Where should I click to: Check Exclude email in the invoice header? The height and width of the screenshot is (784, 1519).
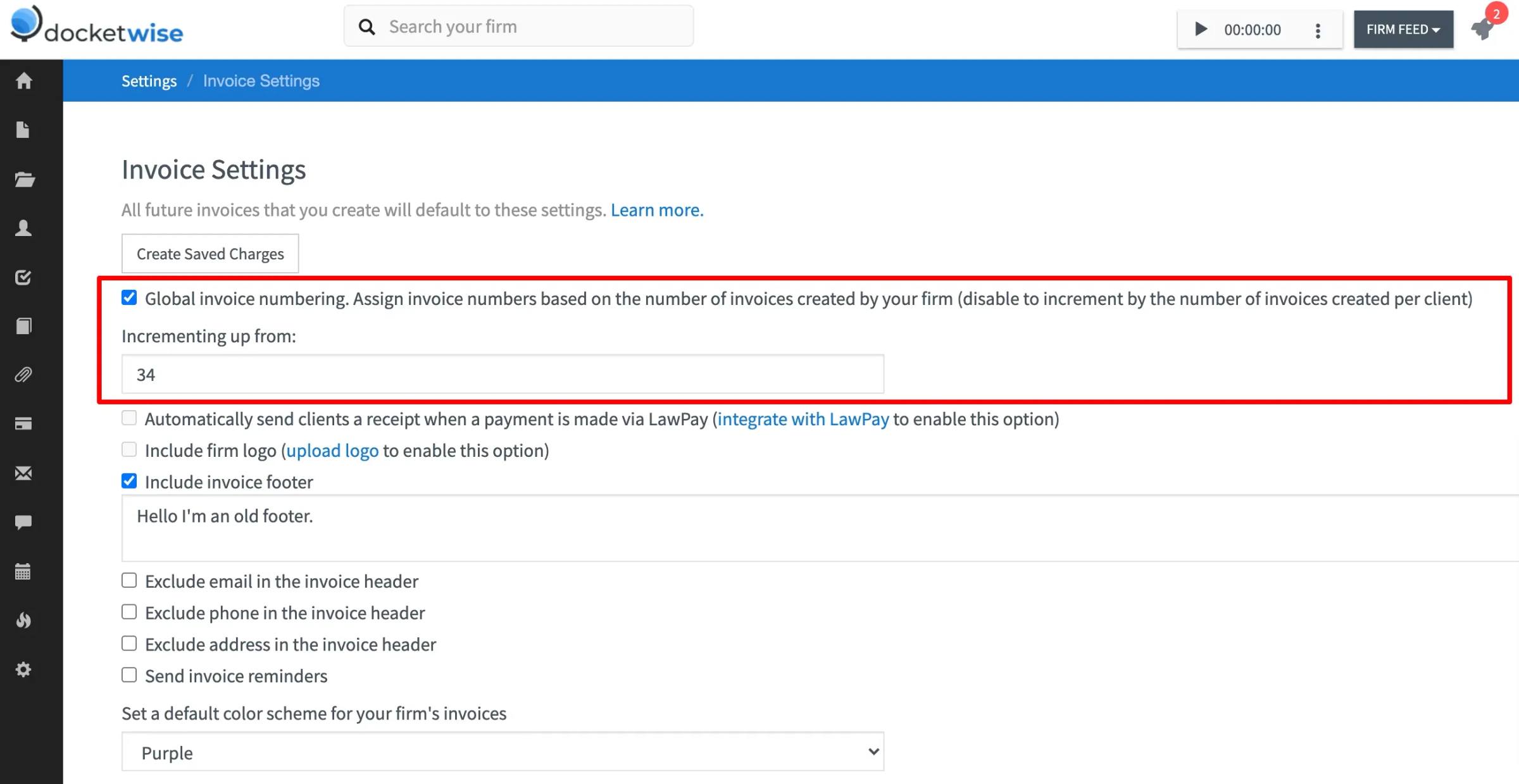click(x=129, y=580)
